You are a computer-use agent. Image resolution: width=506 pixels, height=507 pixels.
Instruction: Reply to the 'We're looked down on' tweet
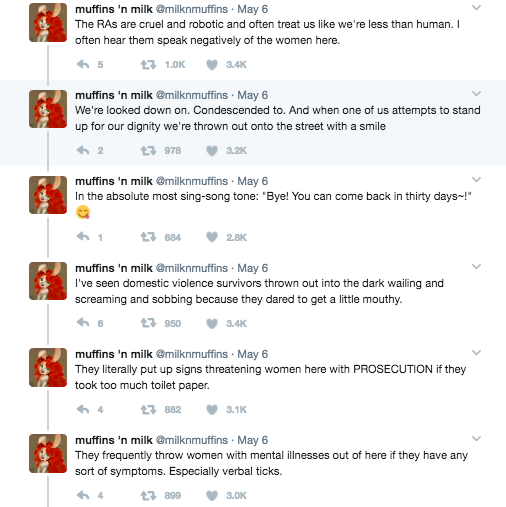[83, 150]
